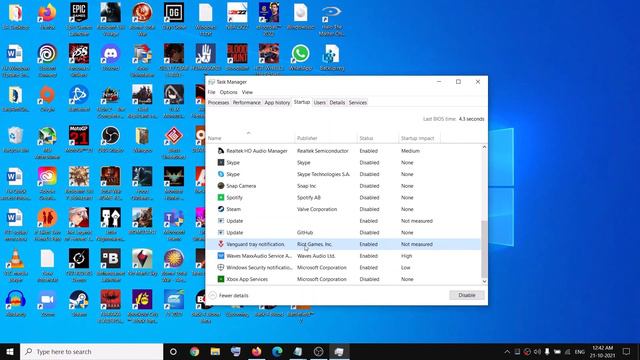Click the Valve Corporation publisher cell
The image size is (640, 360).
pyautogui.click(x=317, y=209)
